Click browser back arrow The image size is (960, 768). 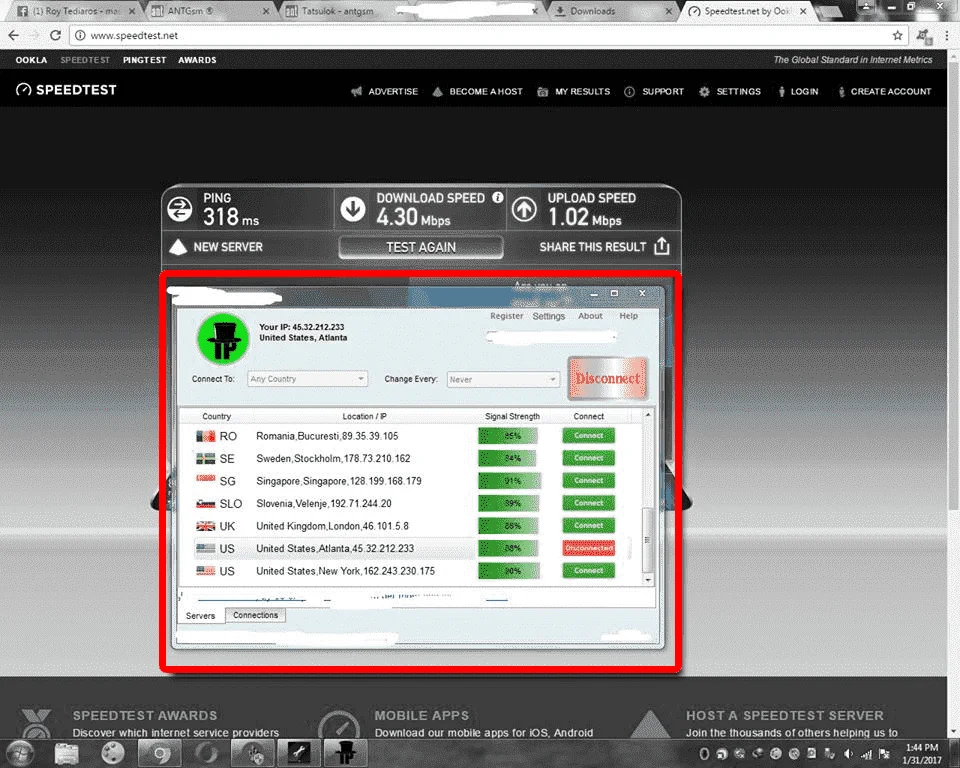click(14, 36)
